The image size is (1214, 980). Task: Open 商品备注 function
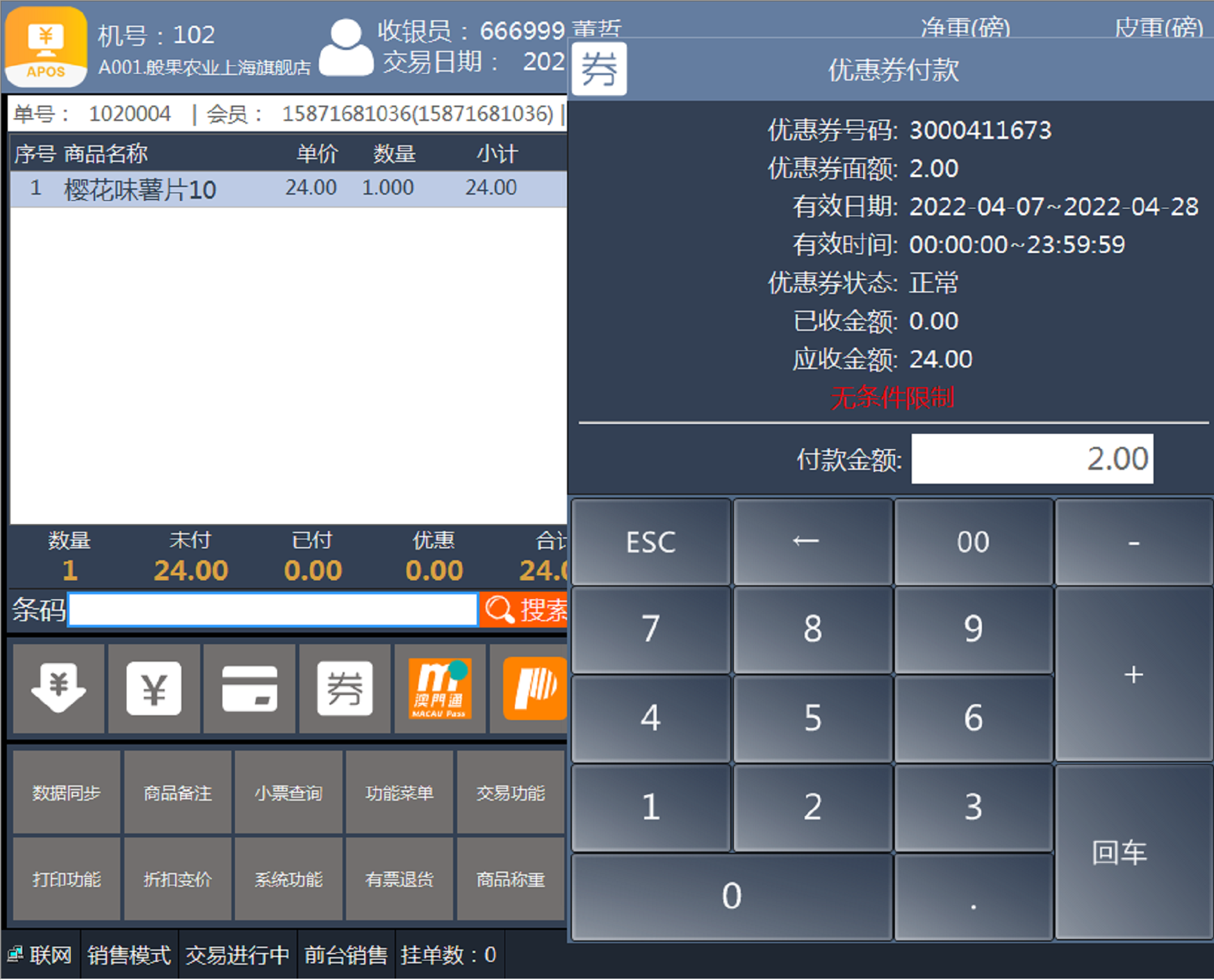coord(177,792)
